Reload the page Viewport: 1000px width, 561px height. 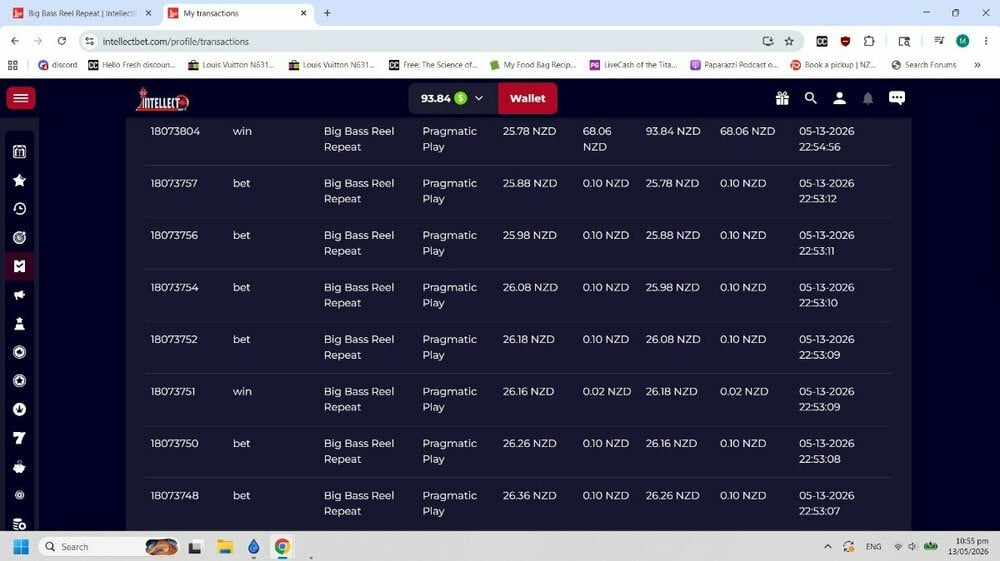pos(62,41)
